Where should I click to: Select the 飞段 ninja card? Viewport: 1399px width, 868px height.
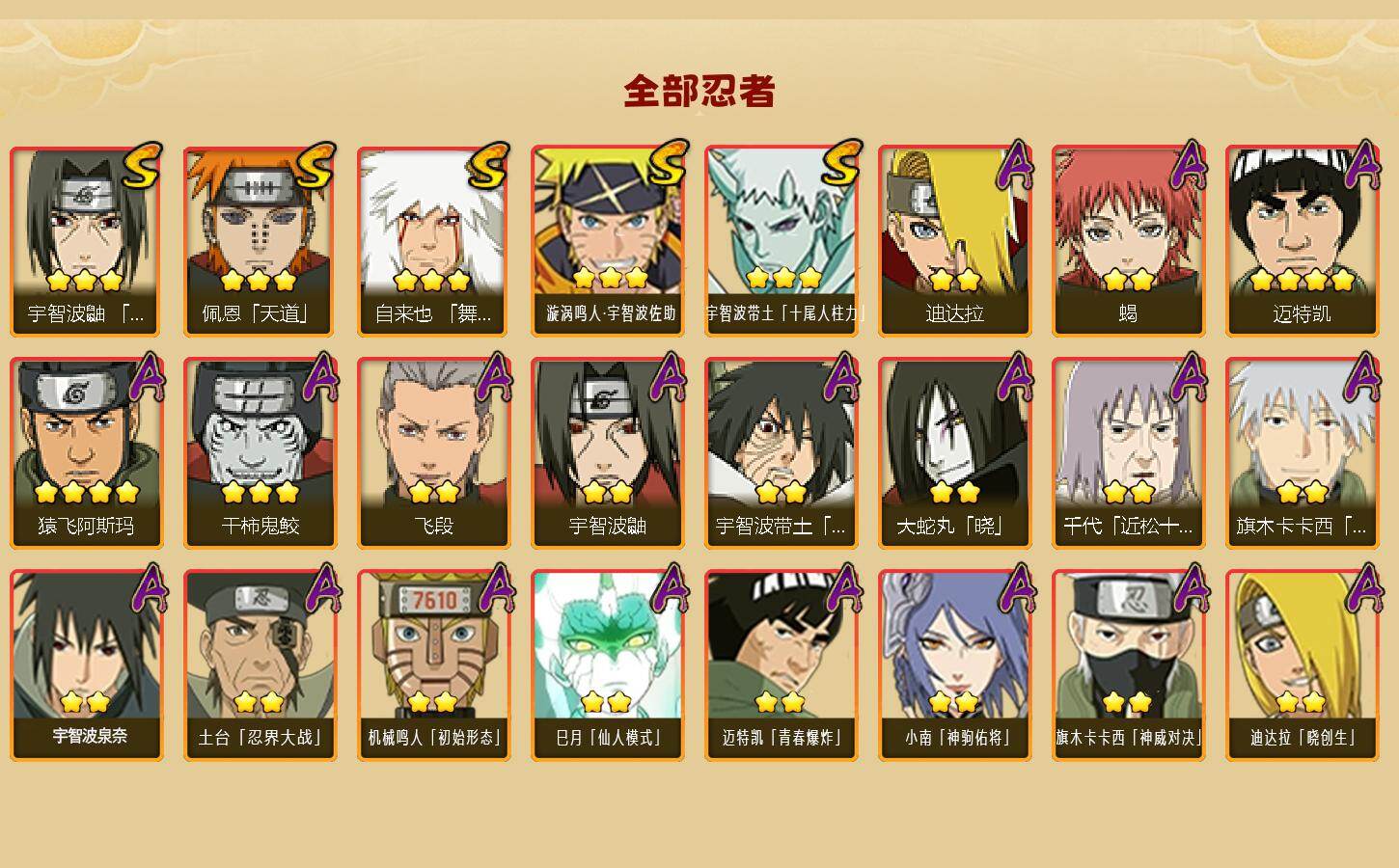click(434, 453)
